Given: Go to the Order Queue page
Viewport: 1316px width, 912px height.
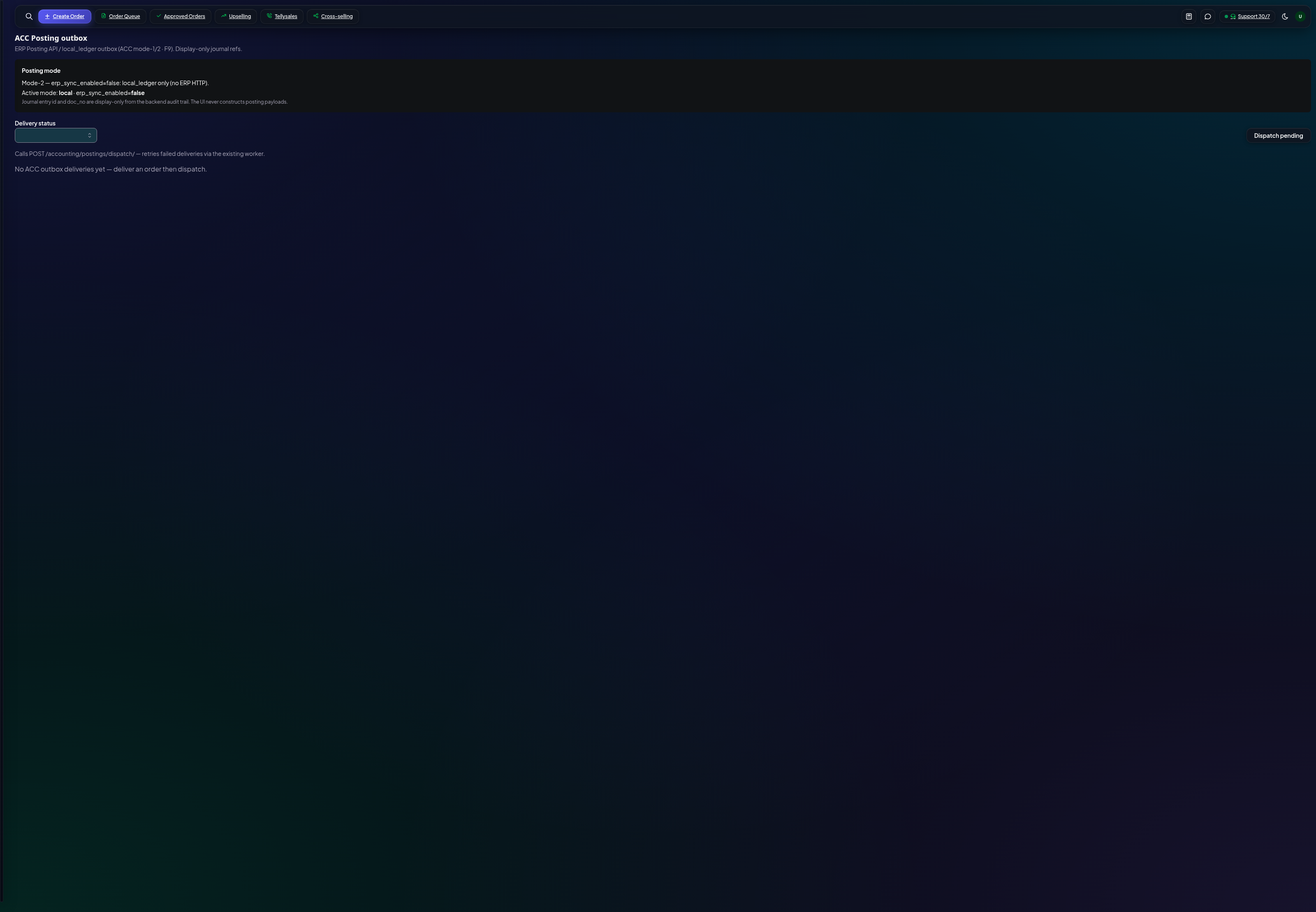Looking at the screenshot, I should click(x=120, y=16).
